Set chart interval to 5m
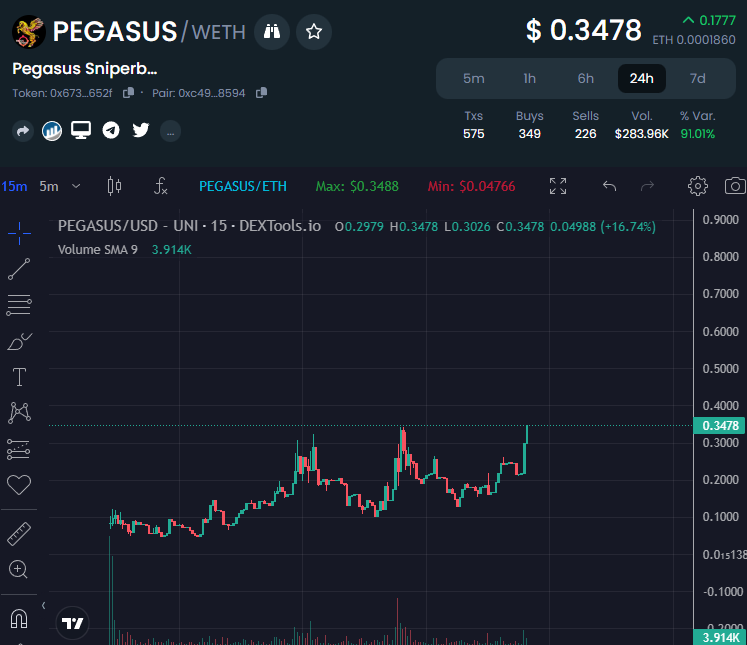 [49, 186]
